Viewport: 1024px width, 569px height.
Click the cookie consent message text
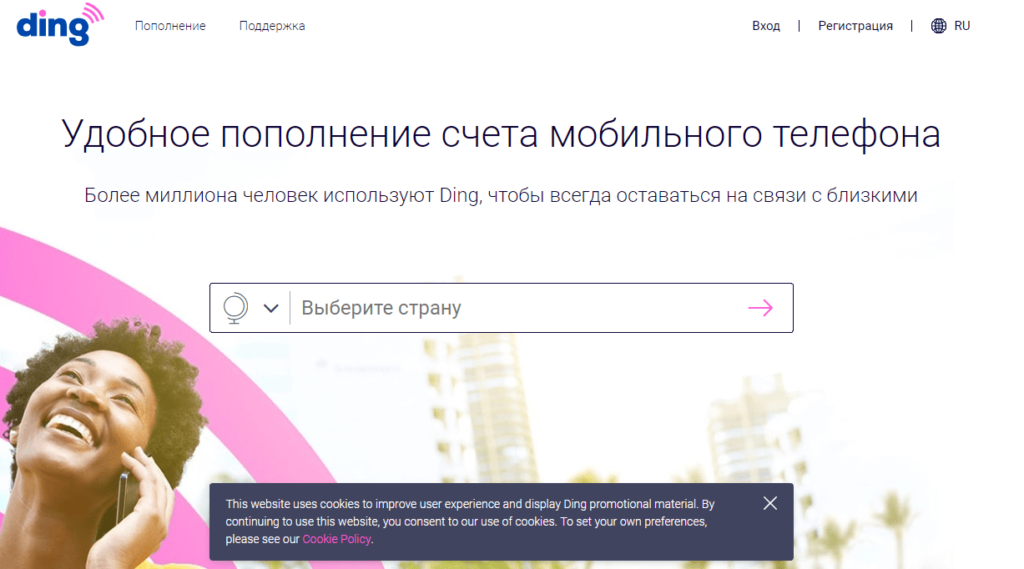pyautogui.click(x=470, y=521)
